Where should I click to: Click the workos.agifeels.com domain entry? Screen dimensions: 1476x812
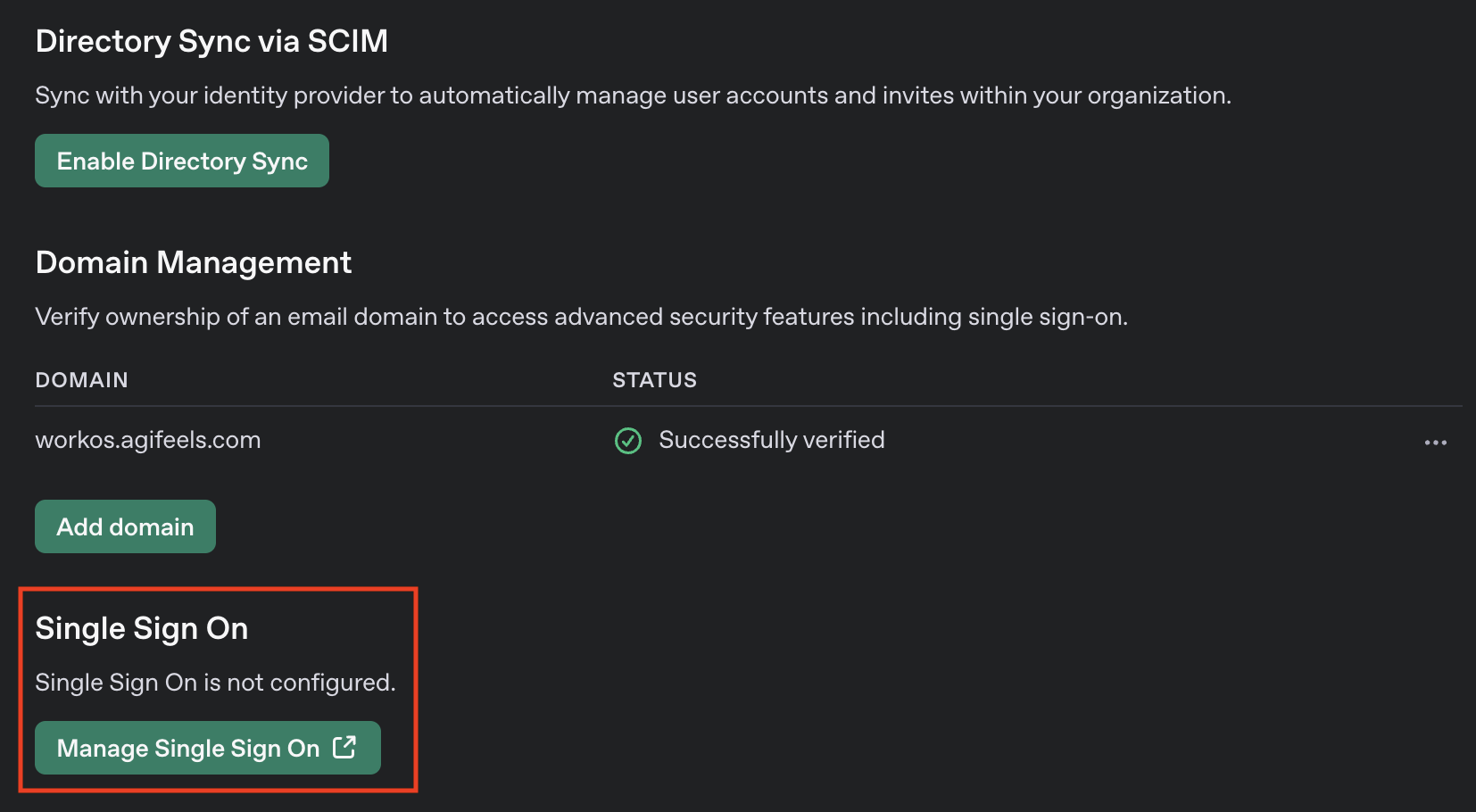(148, 439)
